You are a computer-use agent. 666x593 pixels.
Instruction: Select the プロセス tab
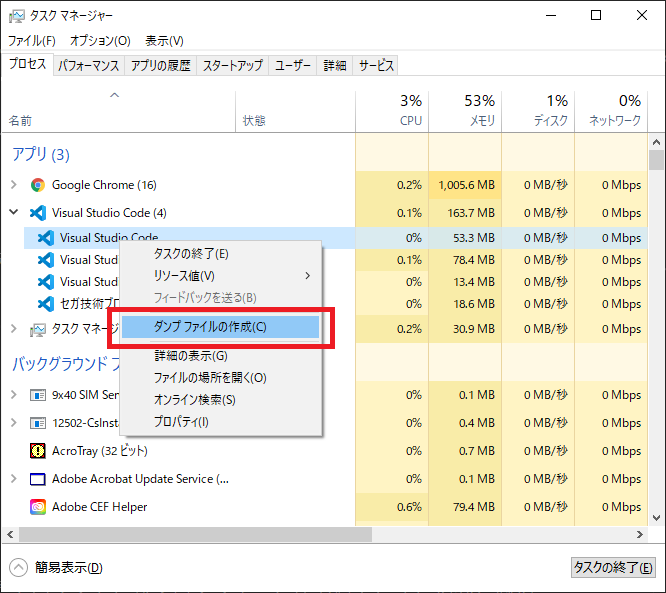click(x=28, y=64)
